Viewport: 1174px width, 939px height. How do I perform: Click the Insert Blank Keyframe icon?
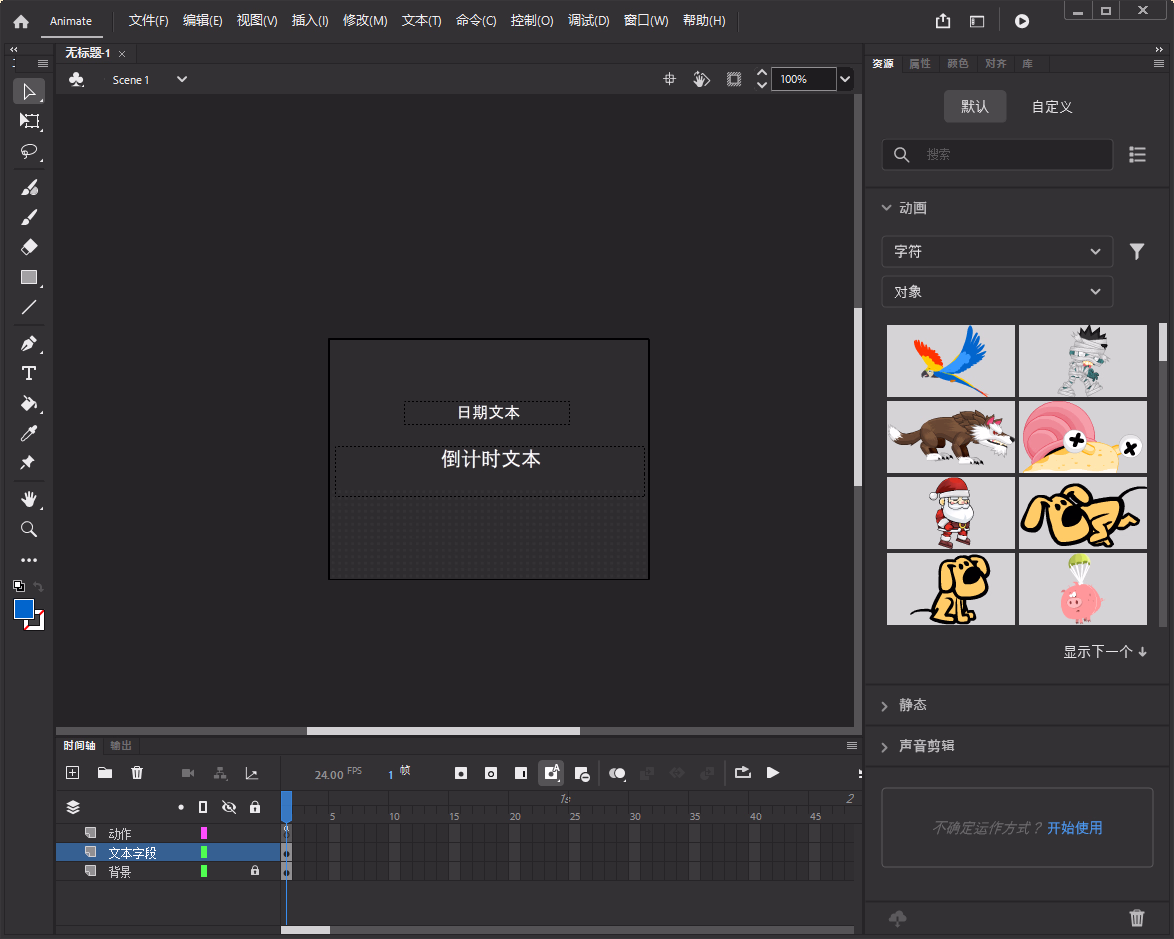click(491, 773)
